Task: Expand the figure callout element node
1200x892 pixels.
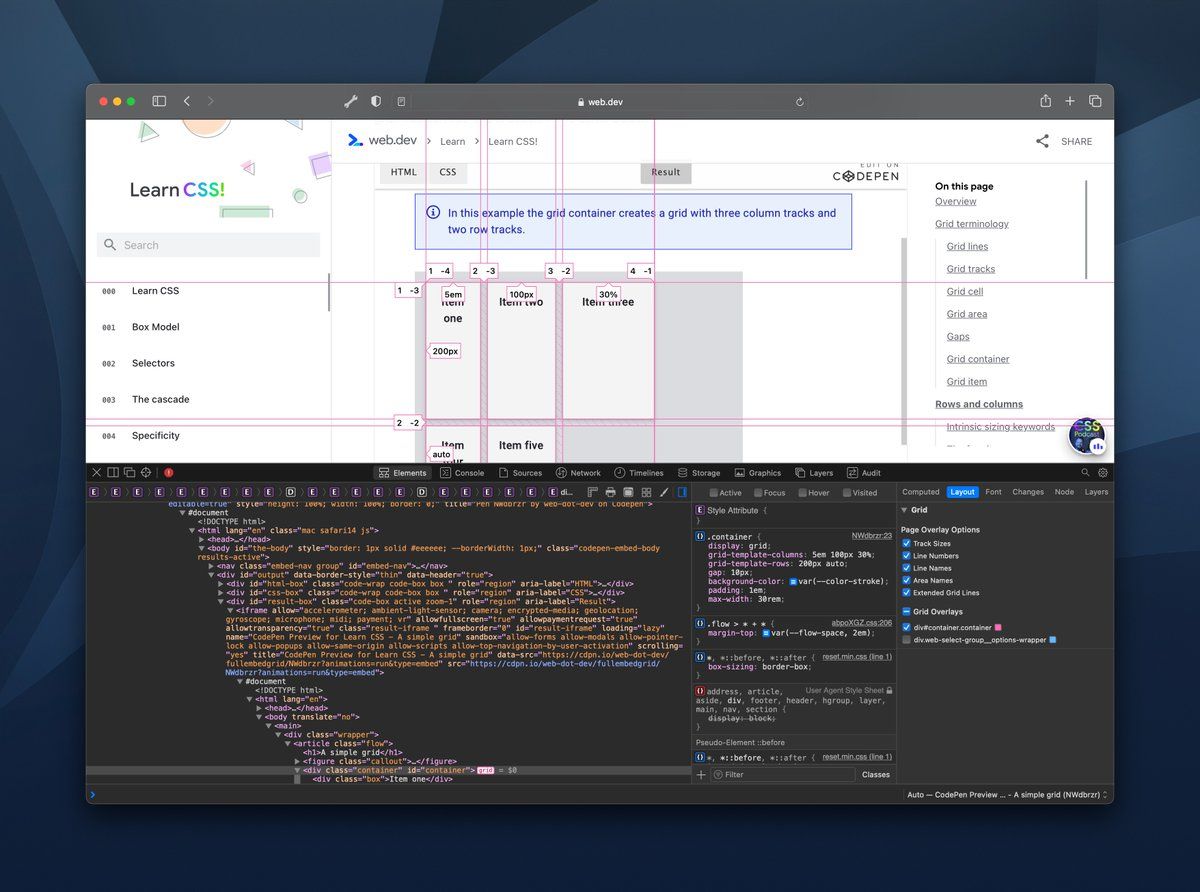Action: (297, 761)
